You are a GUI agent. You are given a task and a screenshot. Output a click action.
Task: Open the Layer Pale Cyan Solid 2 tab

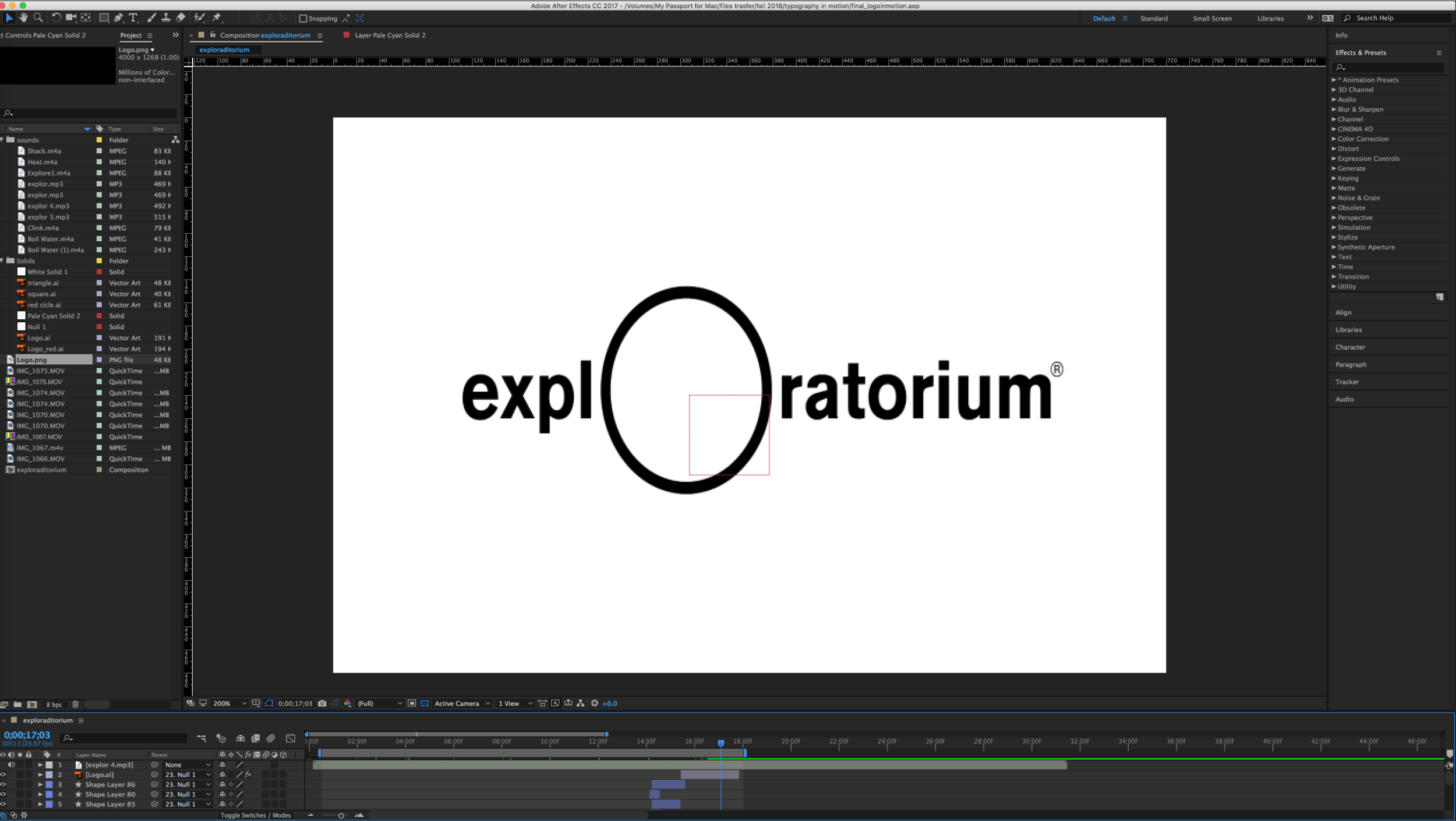[390, 35]
